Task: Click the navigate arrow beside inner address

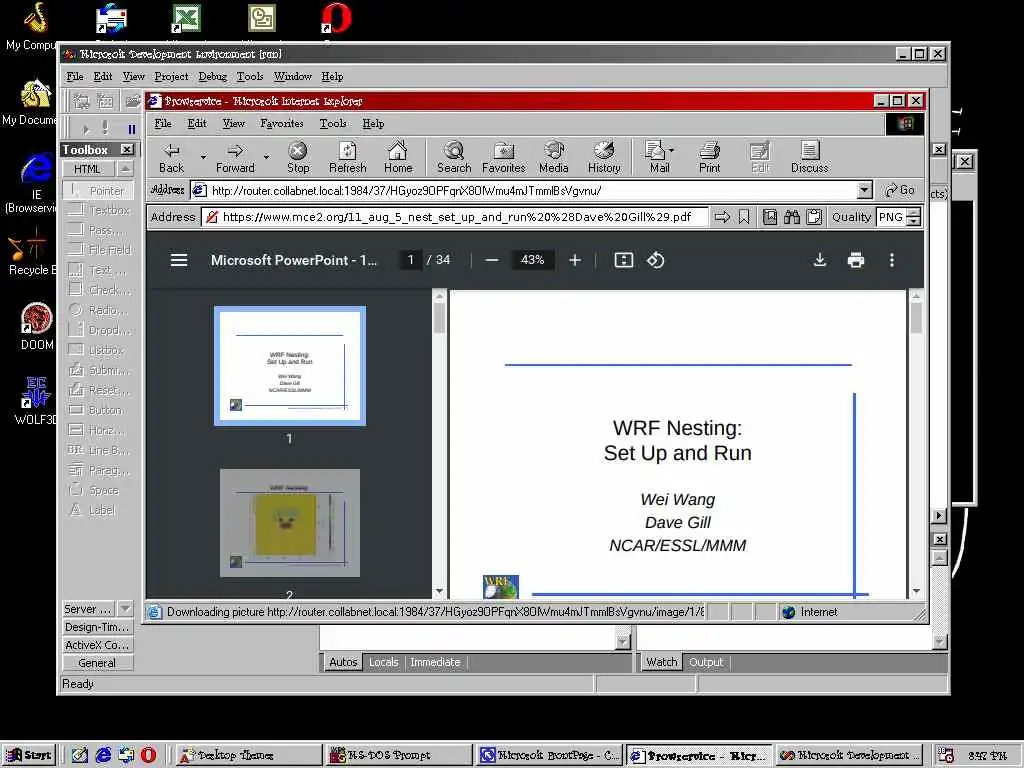Action: click(722, 217)
